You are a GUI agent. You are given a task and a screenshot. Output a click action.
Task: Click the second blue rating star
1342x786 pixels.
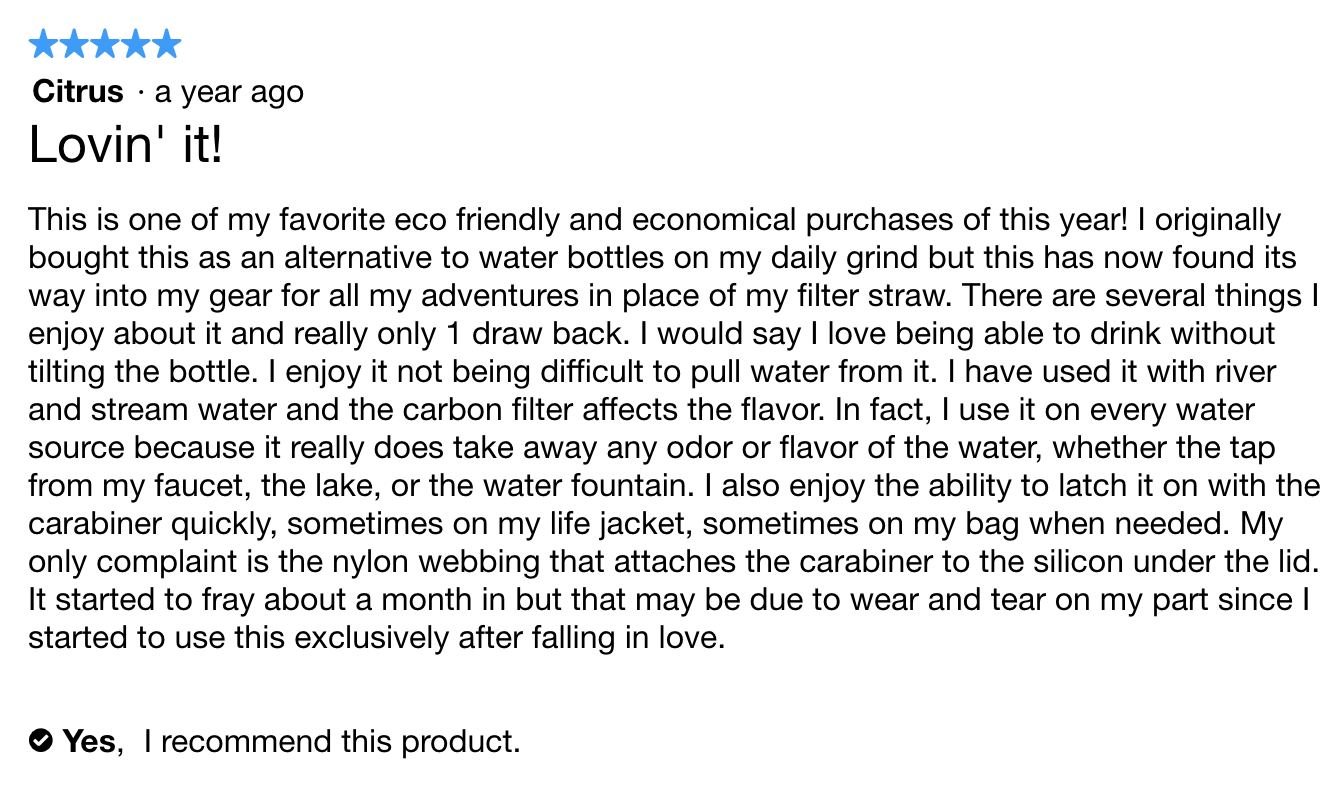[x=75, y=44]
